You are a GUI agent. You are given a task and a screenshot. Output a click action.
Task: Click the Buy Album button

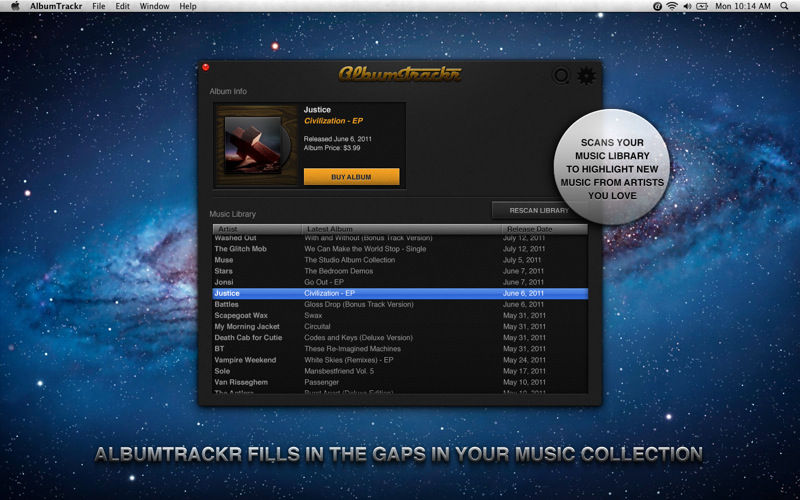(352, 177)
